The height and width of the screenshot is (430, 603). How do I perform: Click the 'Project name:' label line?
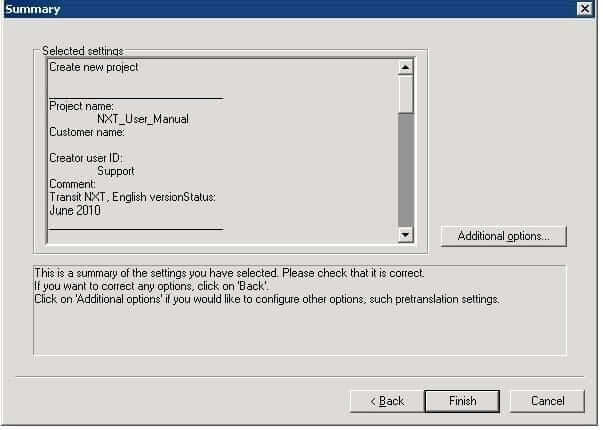click(x=82, y=106)
